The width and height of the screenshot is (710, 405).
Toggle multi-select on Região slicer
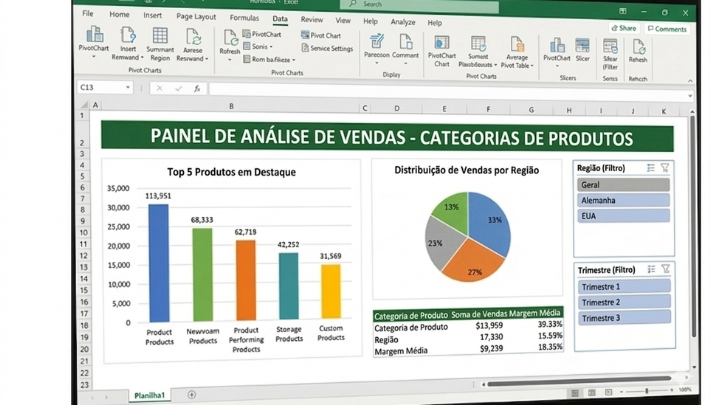[x=650, y=168]
